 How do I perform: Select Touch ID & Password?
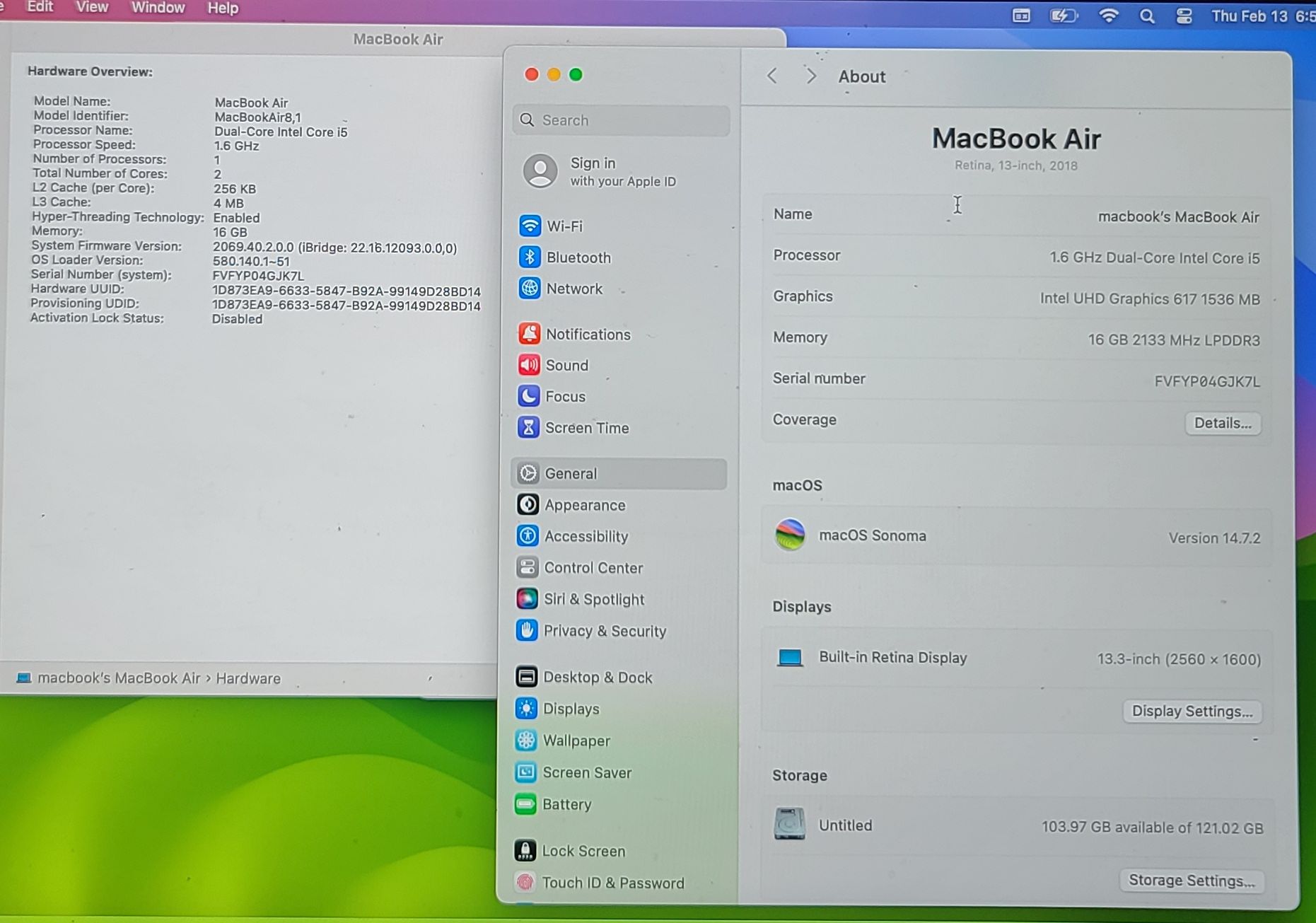(612, 883)
